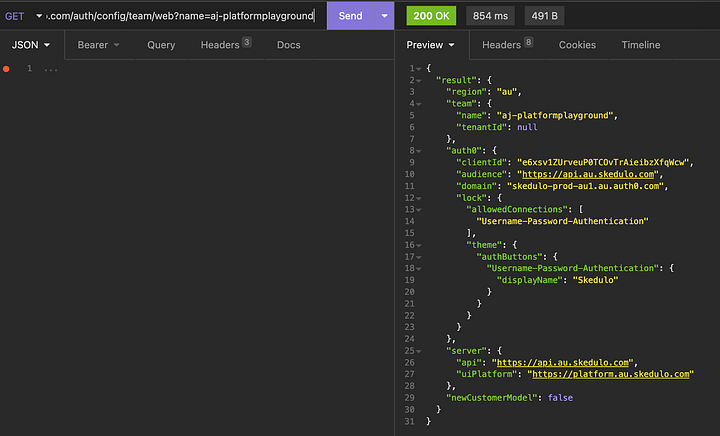The height and width of the screenshot is (436, 720).
Task: Open the Send options dropdown arrow
Action: click(x=384, y=16)
